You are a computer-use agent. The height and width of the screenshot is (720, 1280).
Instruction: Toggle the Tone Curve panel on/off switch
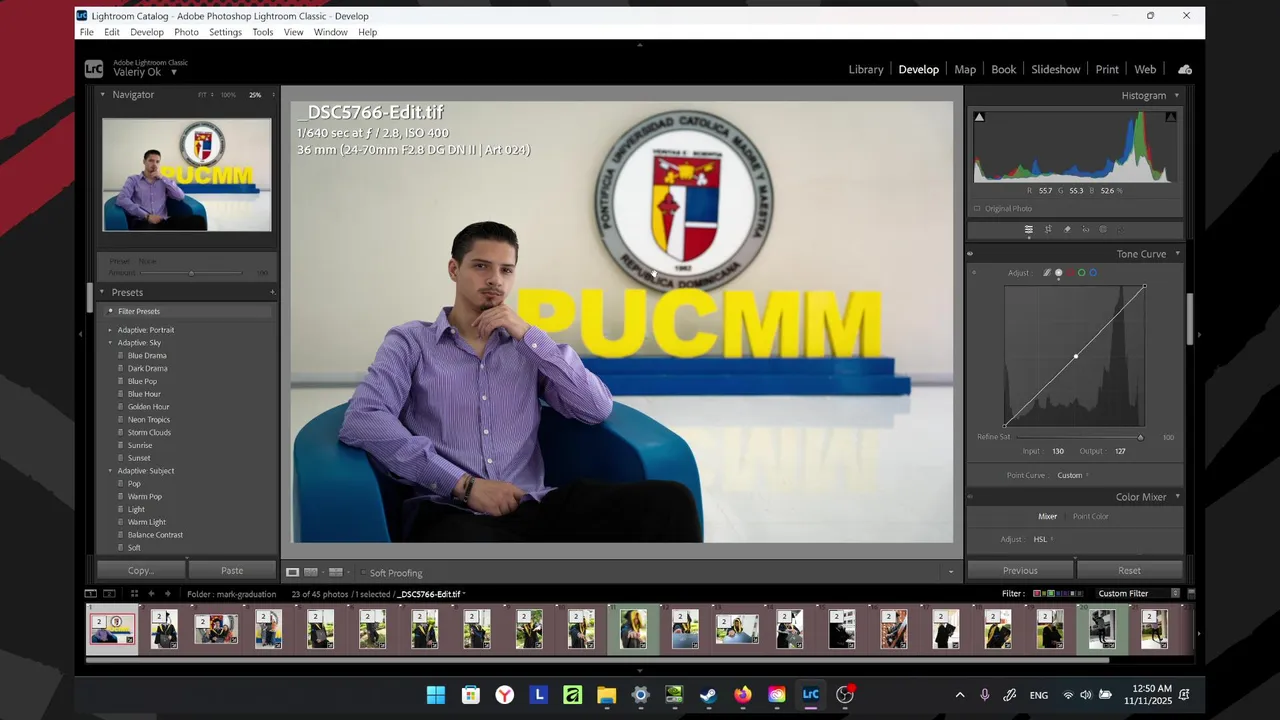(x=970, y=254)
